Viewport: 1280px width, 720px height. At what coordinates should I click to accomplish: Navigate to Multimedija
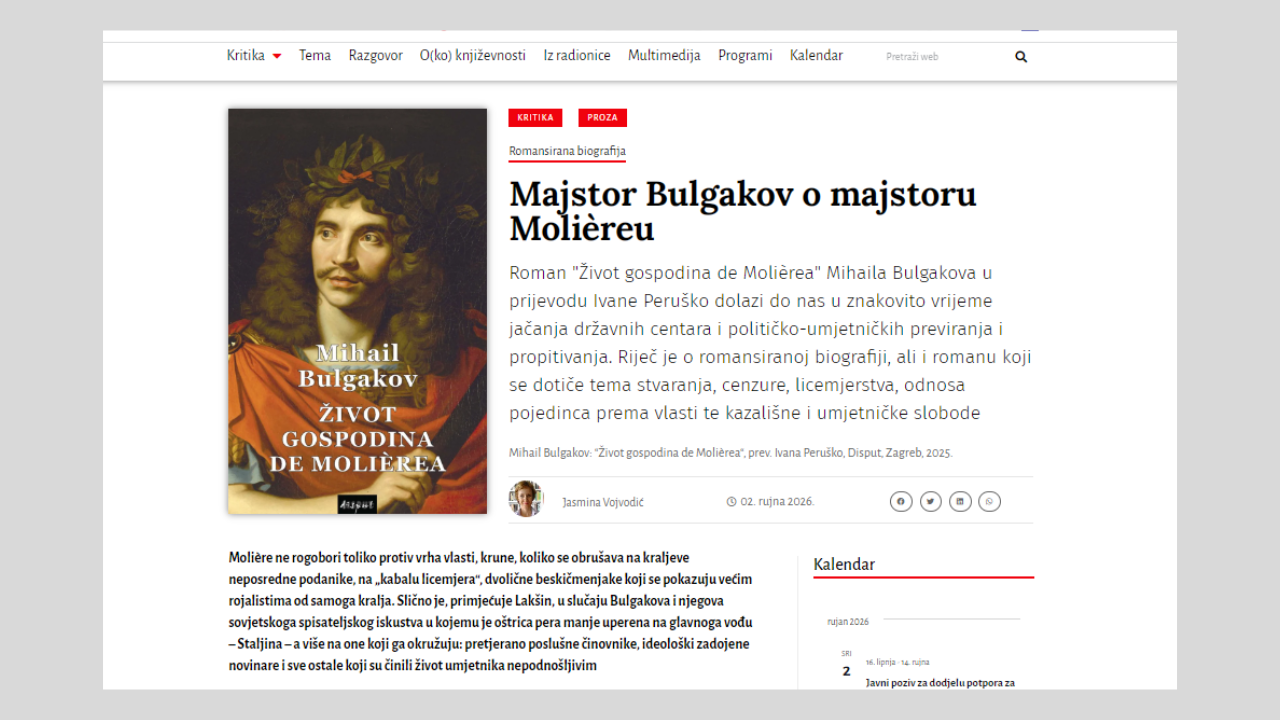[664, 56]
